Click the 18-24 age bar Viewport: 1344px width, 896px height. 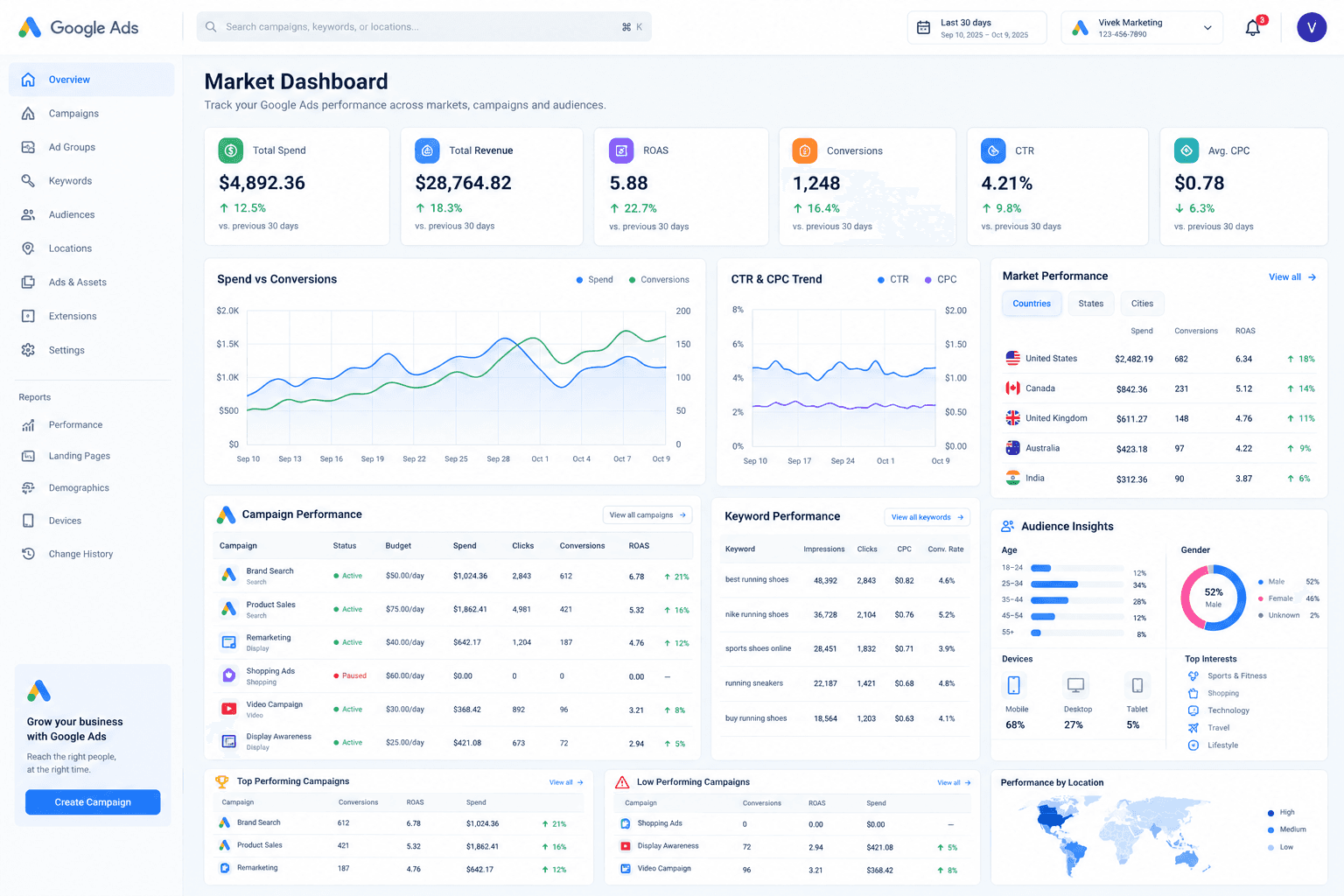point(1077,568)
